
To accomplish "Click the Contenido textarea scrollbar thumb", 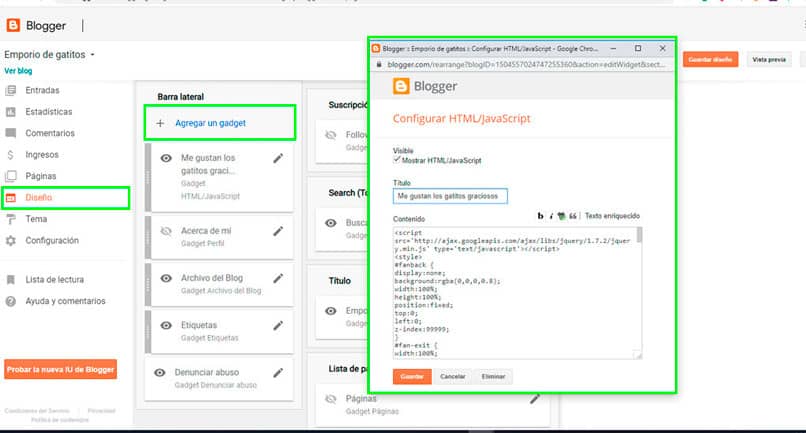I will (639, 234).
